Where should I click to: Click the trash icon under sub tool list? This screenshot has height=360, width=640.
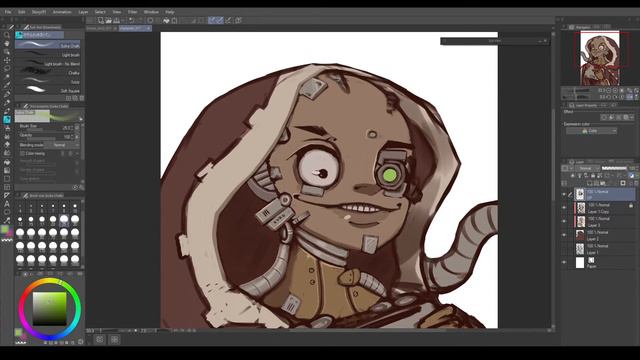click(x=82, y=98)
